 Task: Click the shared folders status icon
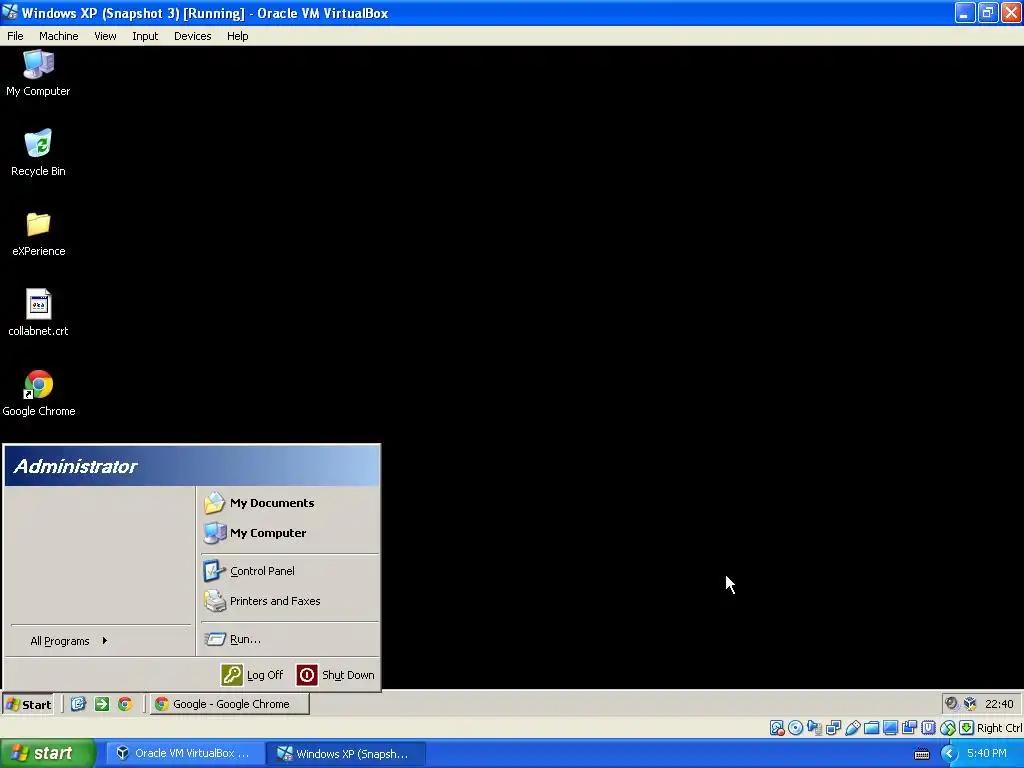click(871, 728)
